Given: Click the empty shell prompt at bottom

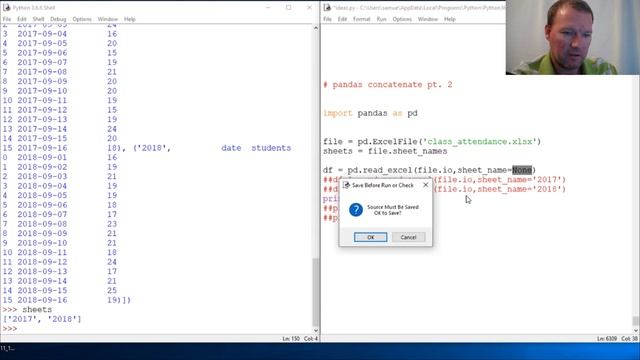Looking at the screenshot, I should tap(10, 329).
